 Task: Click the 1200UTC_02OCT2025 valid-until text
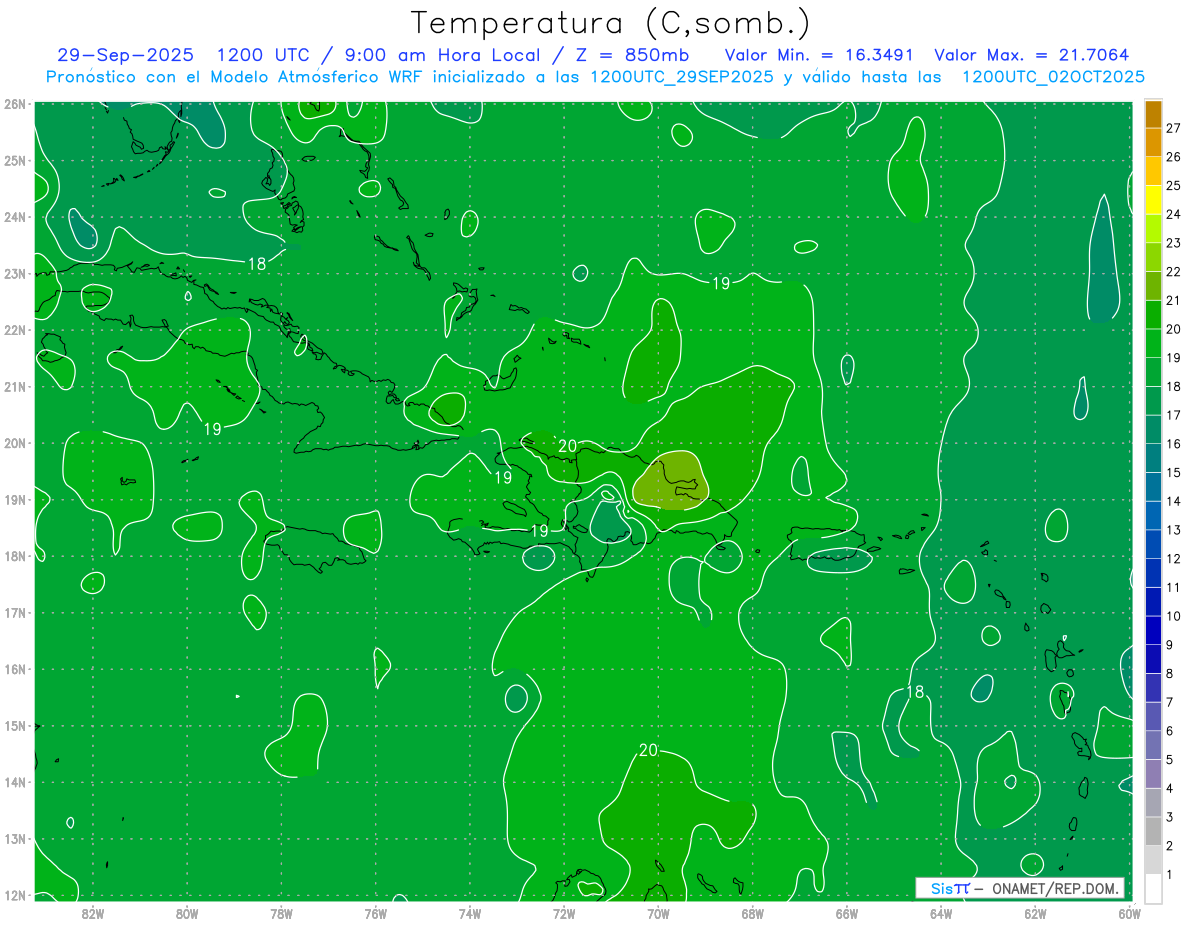pos(1053,77)
